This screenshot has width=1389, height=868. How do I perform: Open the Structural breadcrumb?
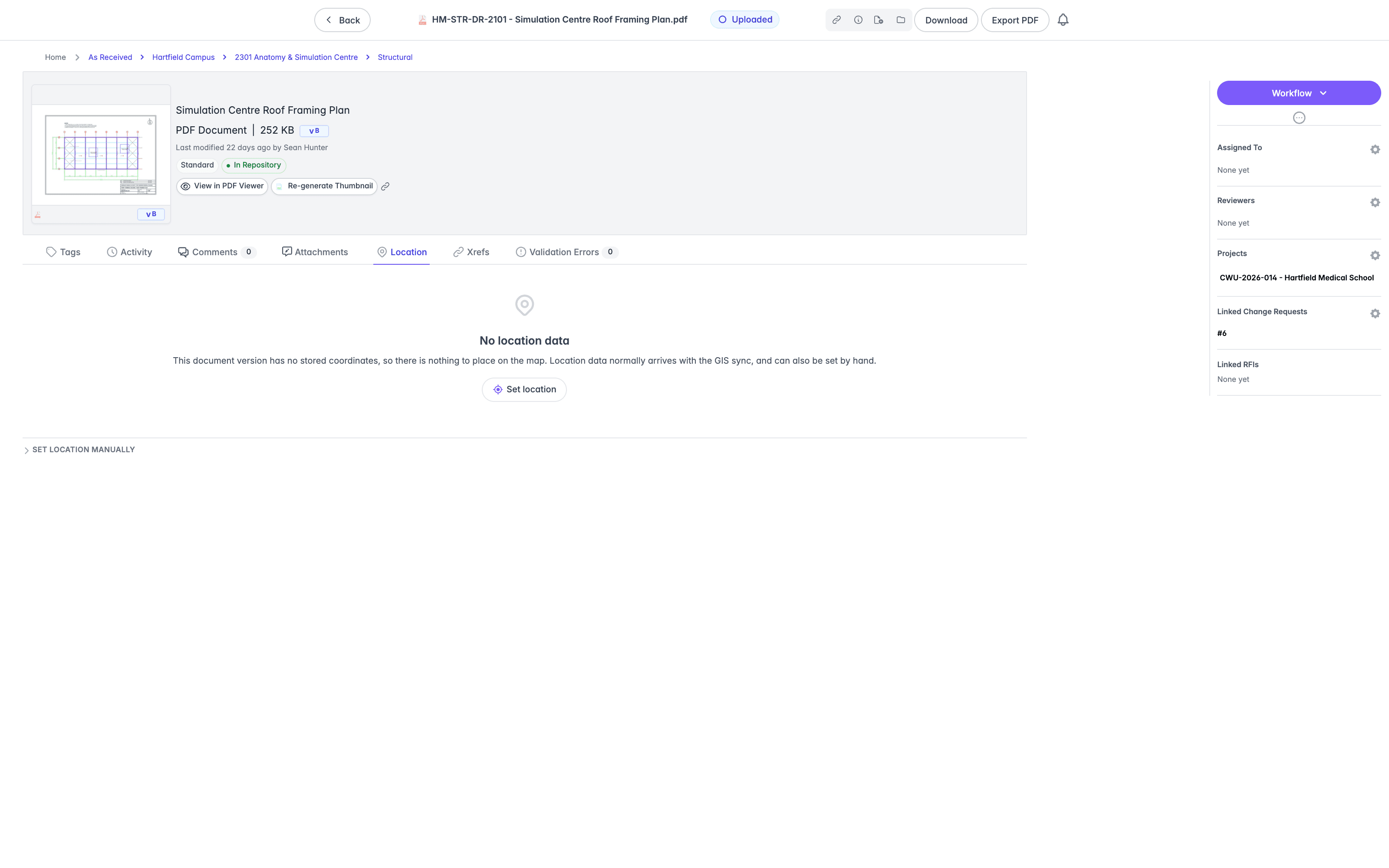click(x=395, y=57)
